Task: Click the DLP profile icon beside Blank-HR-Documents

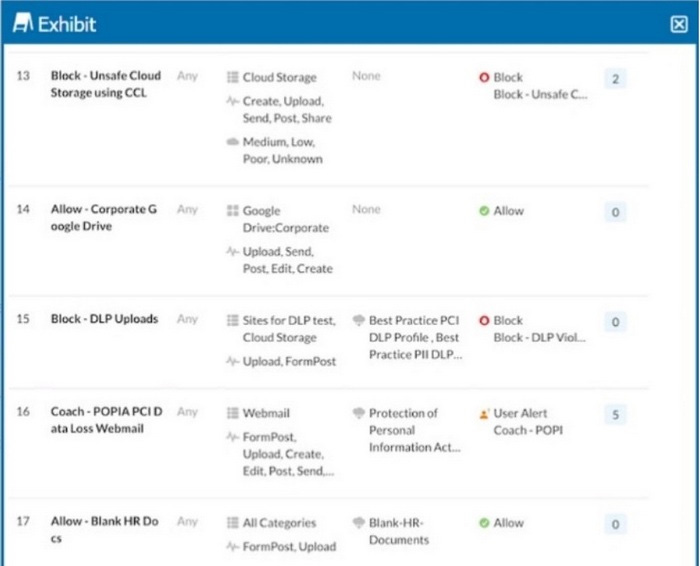Action: pyautogui.click(x=359, y=523)
